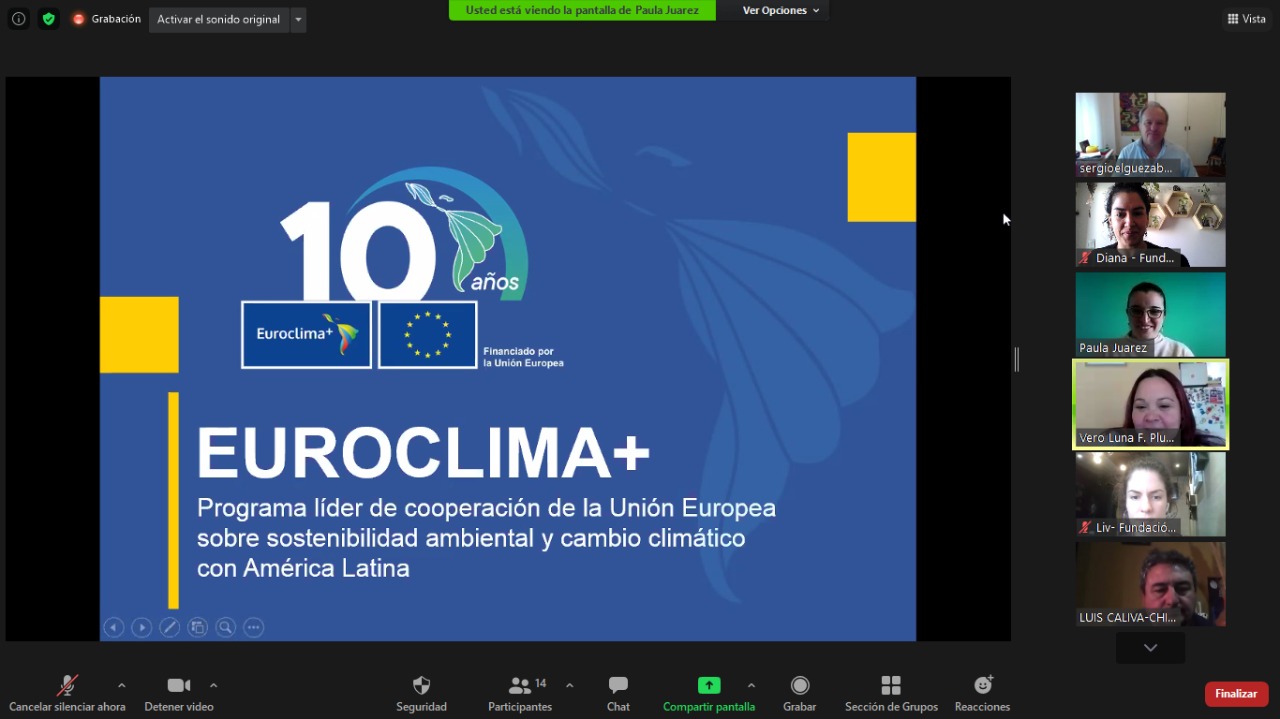
Task: Unmute with Cancelar silenciar ahora
Action: coord(67,694)
